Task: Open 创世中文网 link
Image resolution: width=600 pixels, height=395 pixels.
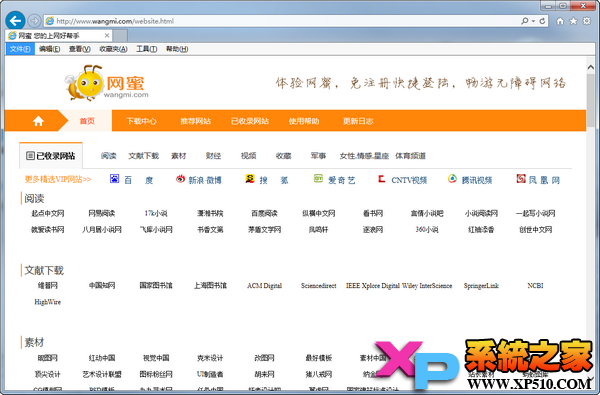Action: [535, 230]
